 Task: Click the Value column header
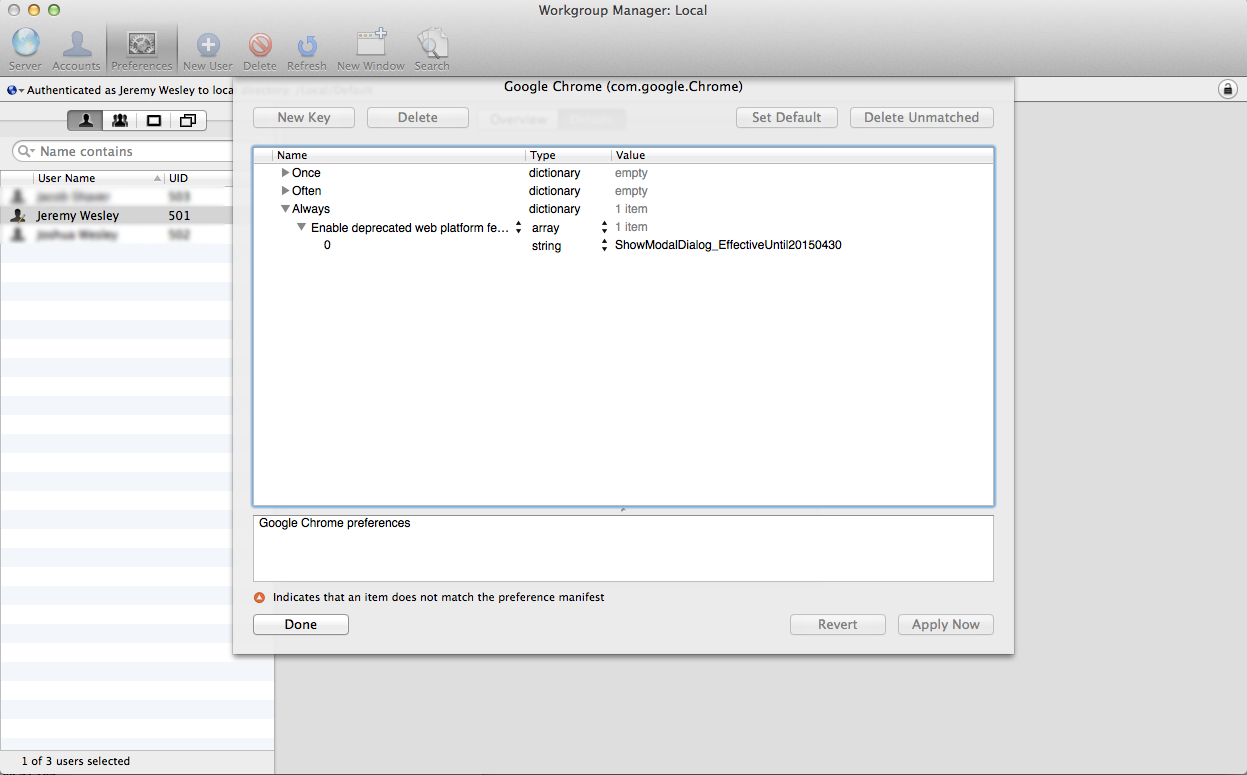click(802, 155)
